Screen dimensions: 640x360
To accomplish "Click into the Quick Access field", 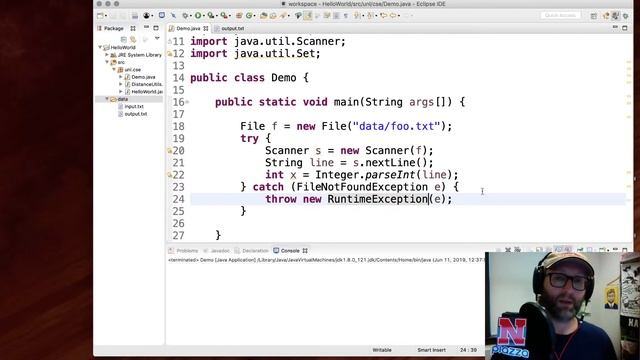I will tap(560, 16).
